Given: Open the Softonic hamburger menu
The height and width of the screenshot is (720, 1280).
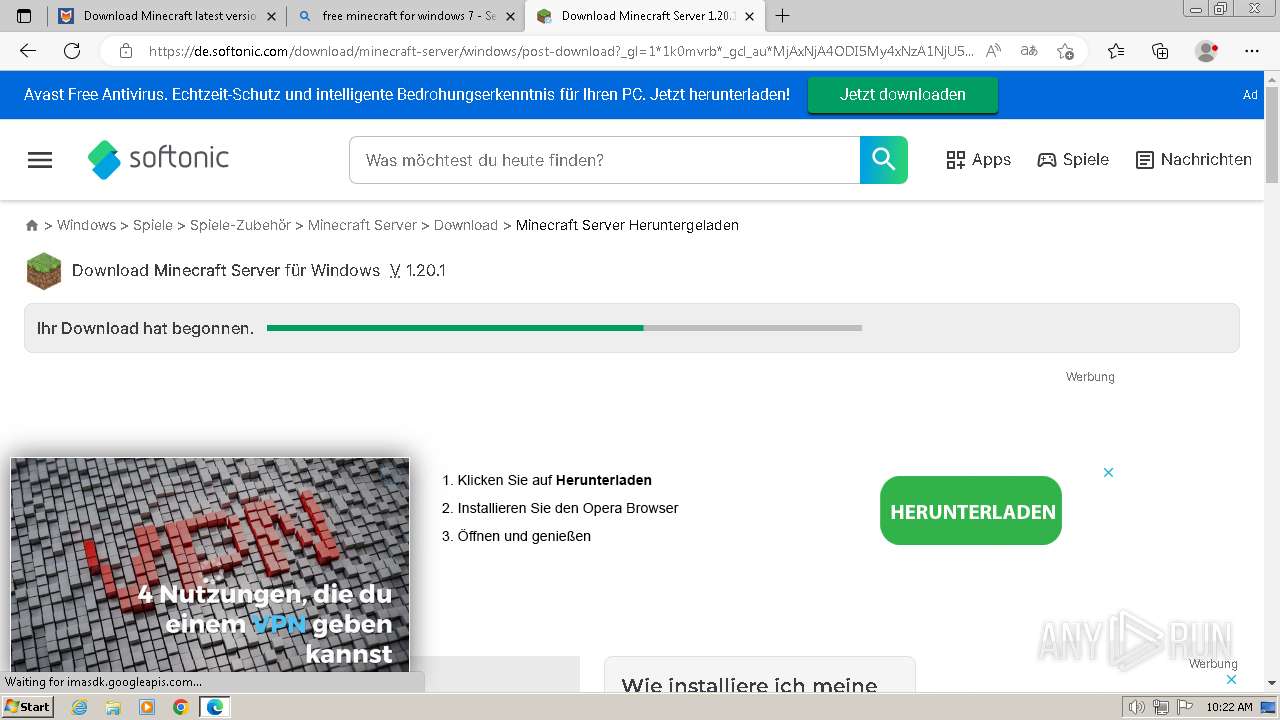Looking at the screenshot, I should [40, 160].
